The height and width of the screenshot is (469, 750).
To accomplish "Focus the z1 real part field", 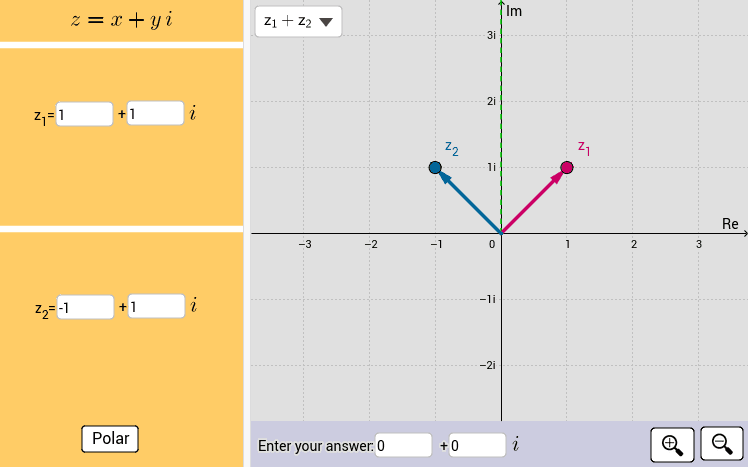I will 85,114.
